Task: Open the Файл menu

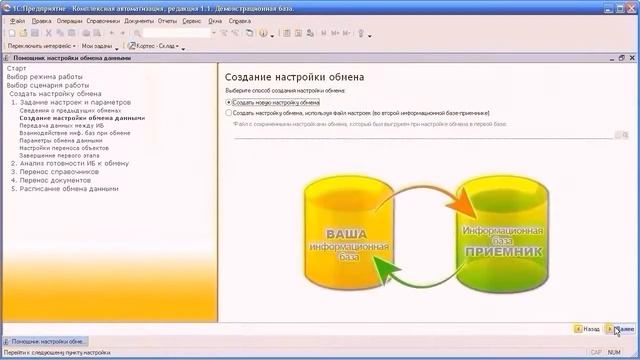Action: pos(18,21)
